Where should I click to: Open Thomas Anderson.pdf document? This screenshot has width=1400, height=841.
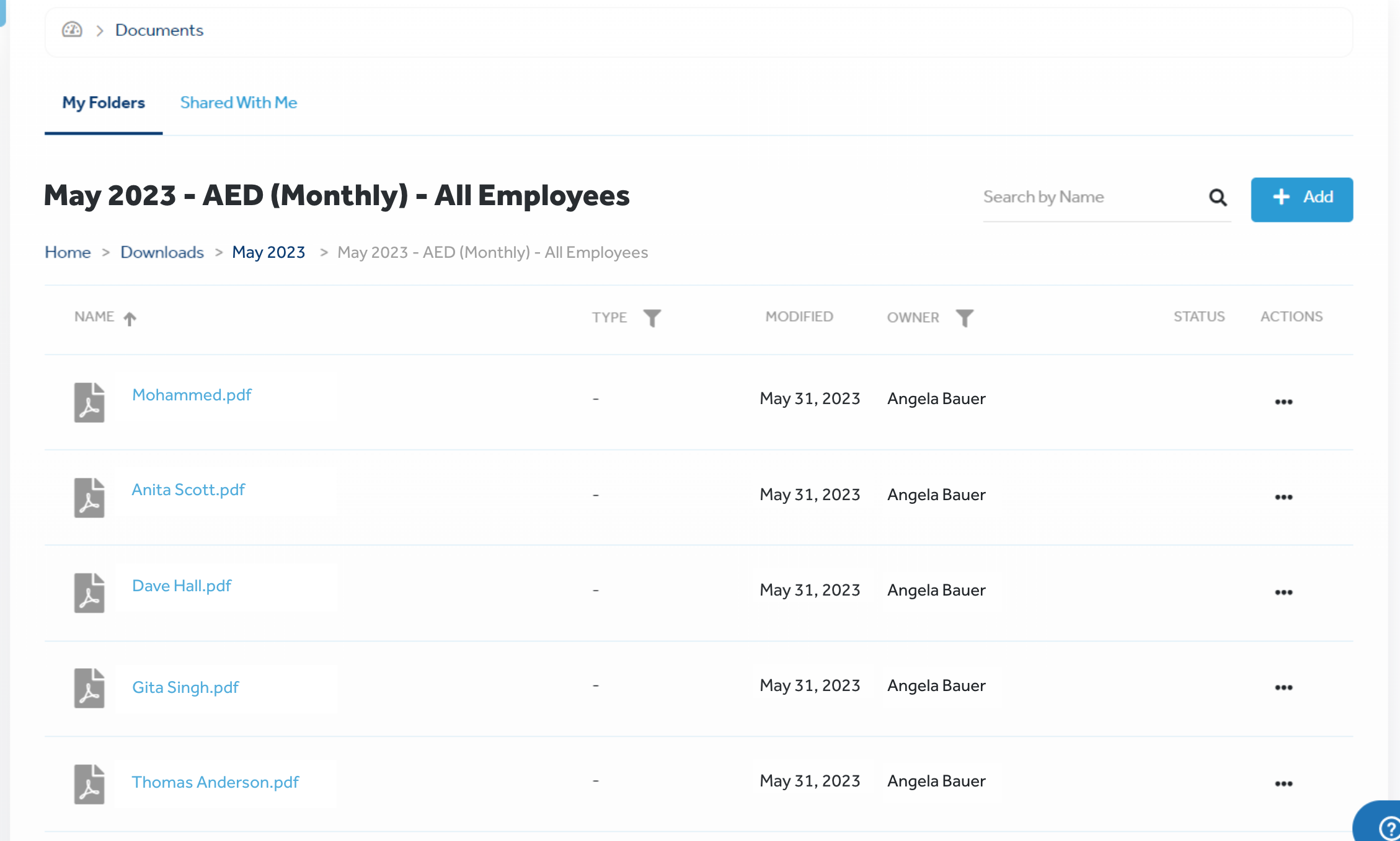coord(215,782)
